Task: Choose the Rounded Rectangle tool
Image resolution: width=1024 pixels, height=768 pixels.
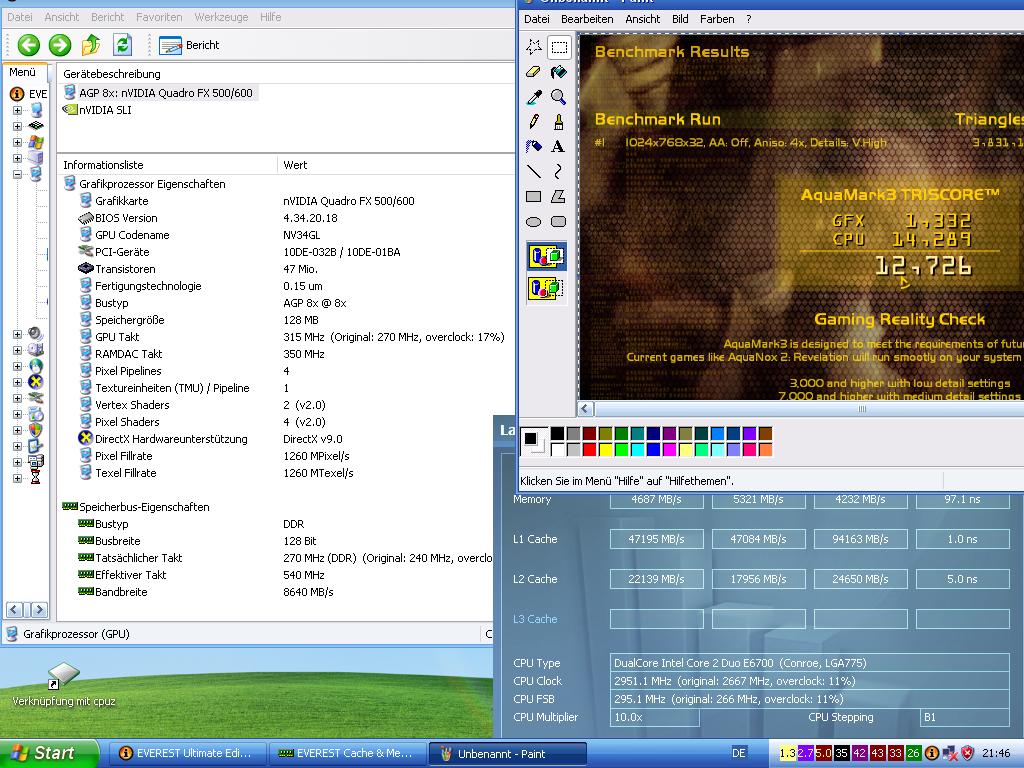Action: pyautogui.click(x=558, y=221)
